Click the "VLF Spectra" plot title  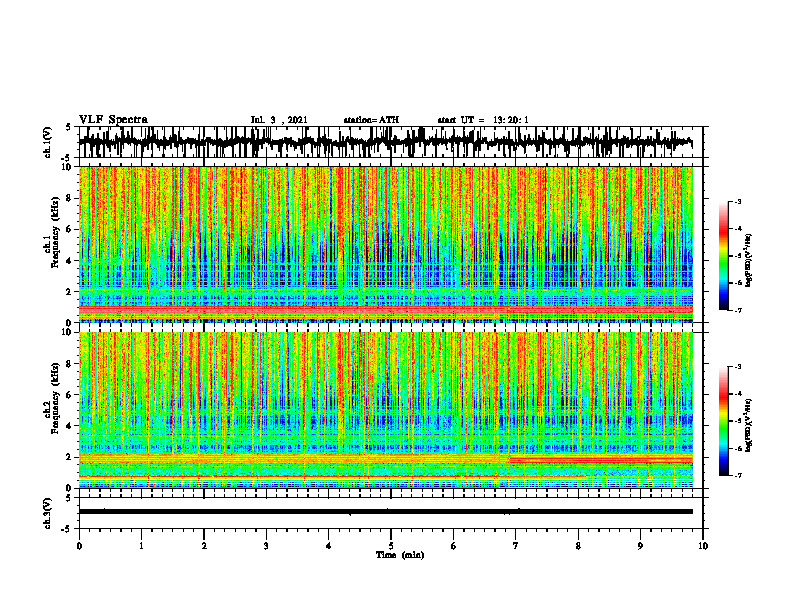coord(113,120)
